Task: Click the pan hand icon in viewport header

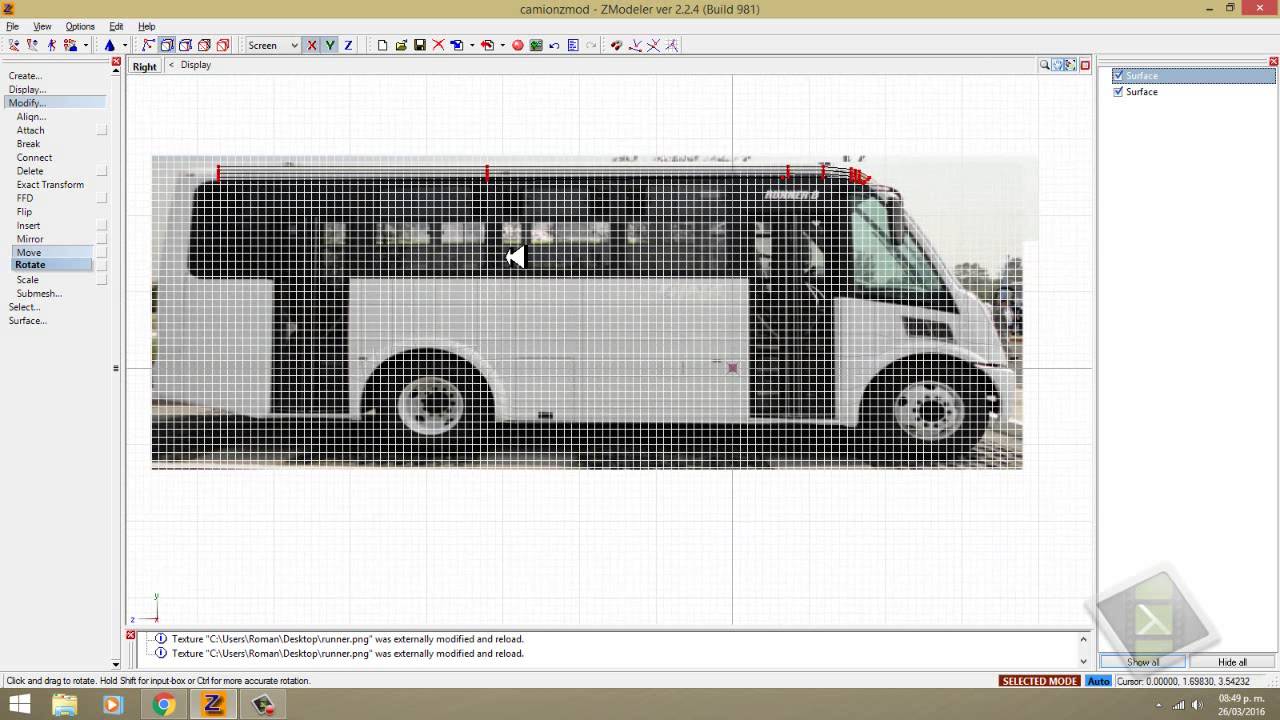Action: click(x=1058, y=65)
